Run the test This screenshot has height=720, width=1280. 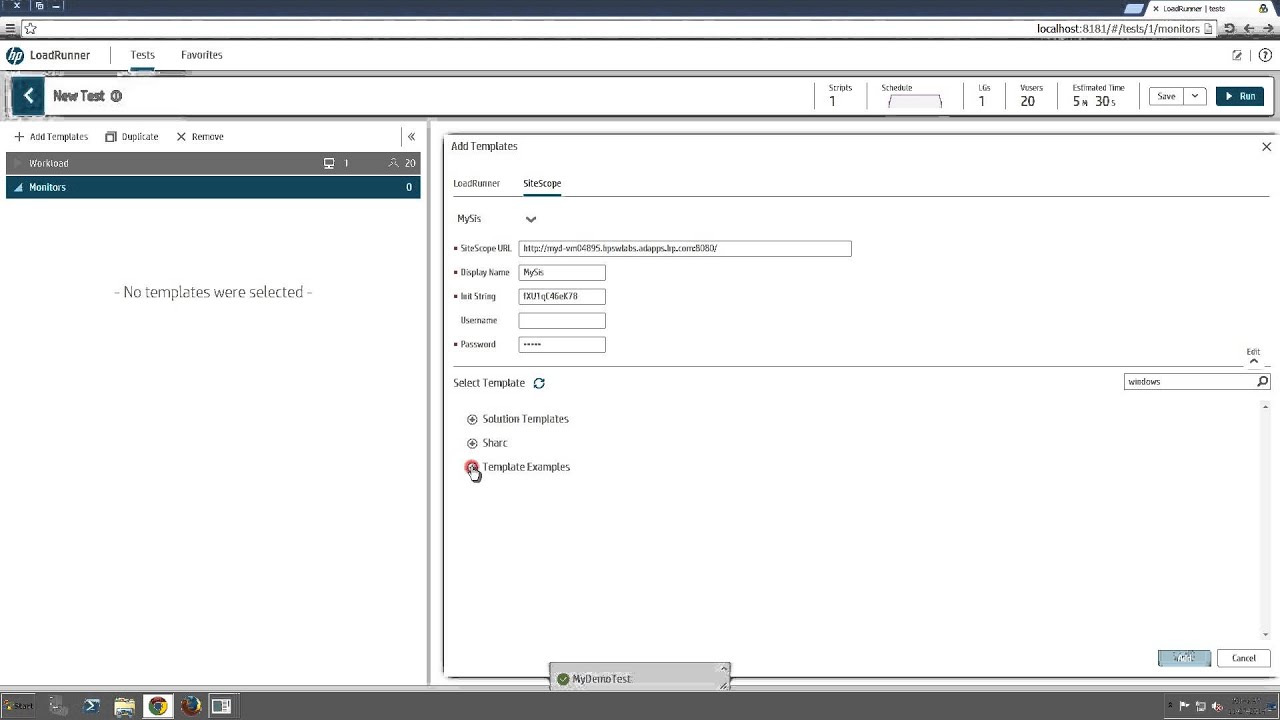tap(1240, 97)
